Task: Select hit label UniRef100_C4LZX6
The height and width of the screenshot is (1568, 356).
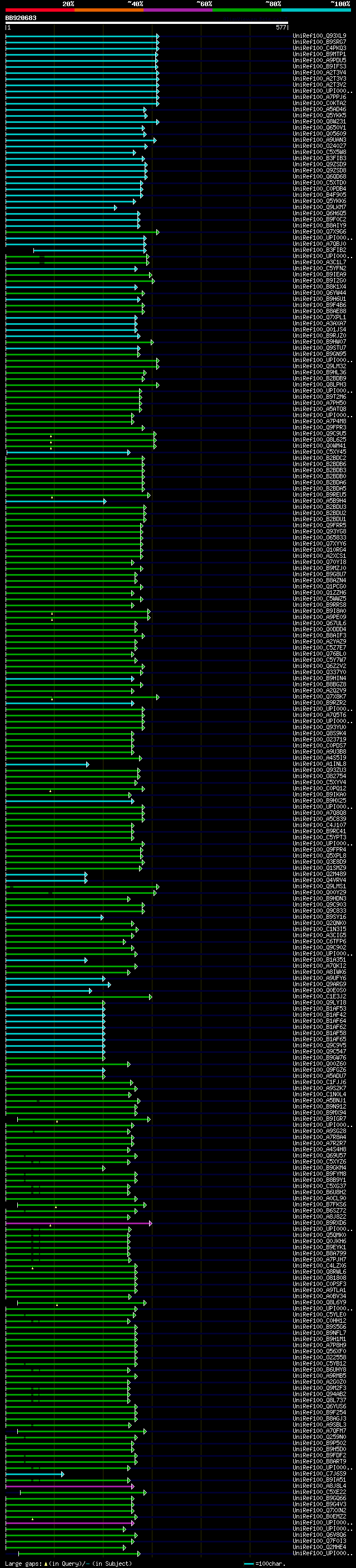Action: pyautogui.click(x=319, y=1265)
